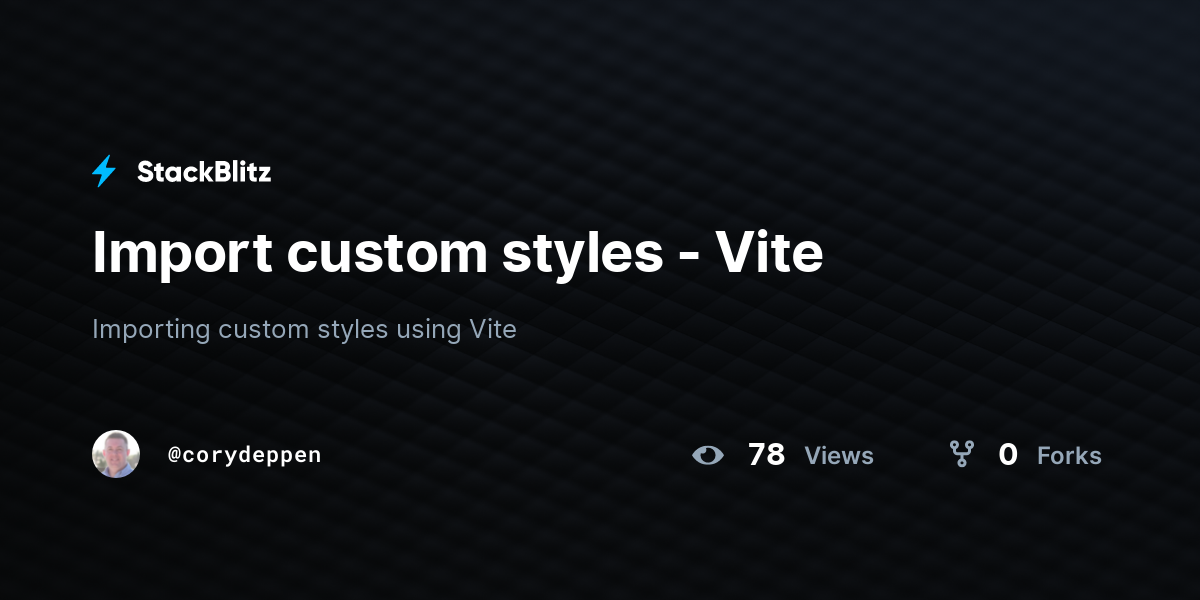
Task: Click the word custom in the bold title
Action: coord(387,254)
